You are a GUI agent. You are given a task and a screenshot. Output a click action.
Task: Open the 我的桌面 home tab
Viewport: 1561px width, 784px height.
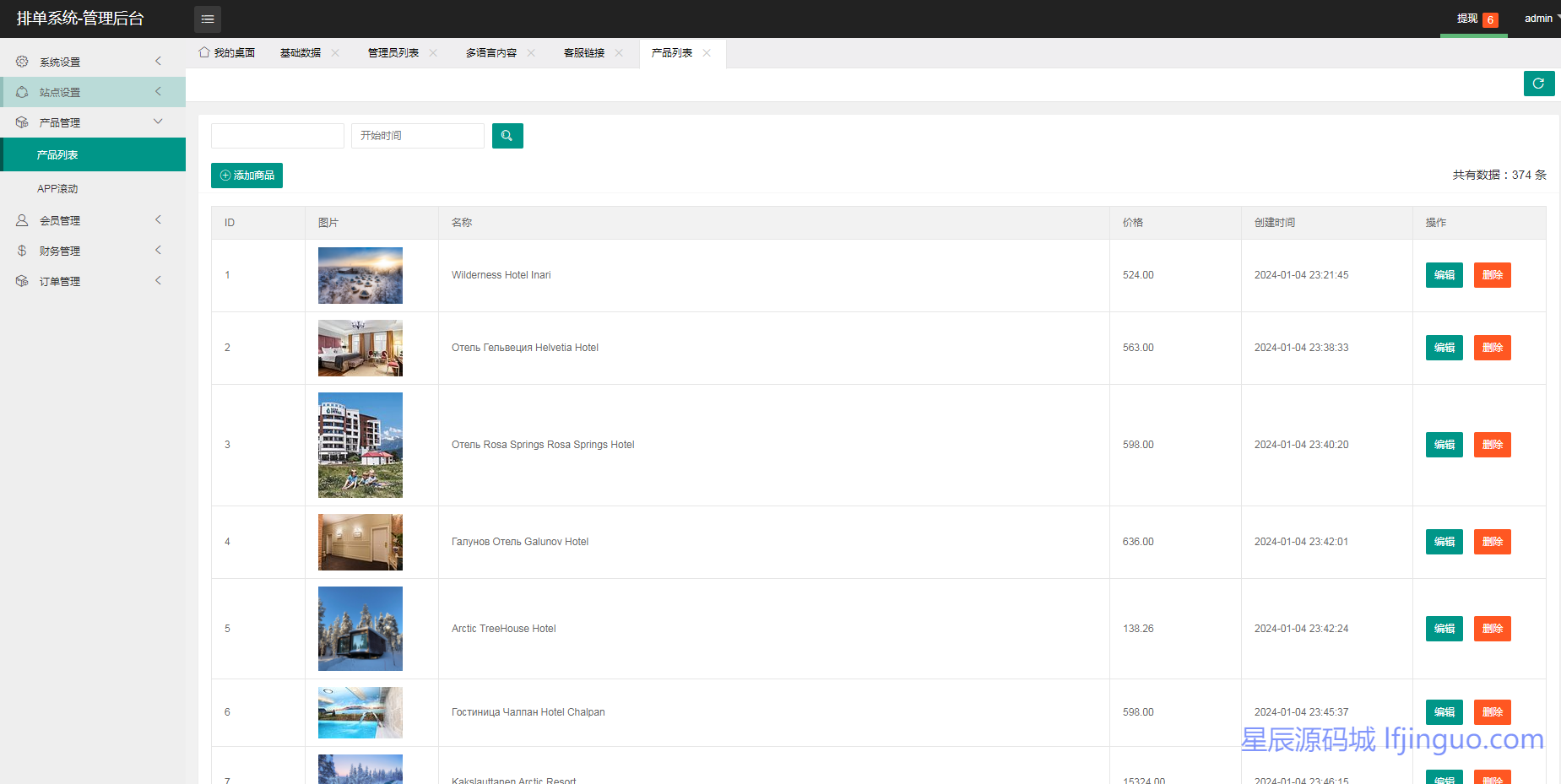tap(227, 53)
